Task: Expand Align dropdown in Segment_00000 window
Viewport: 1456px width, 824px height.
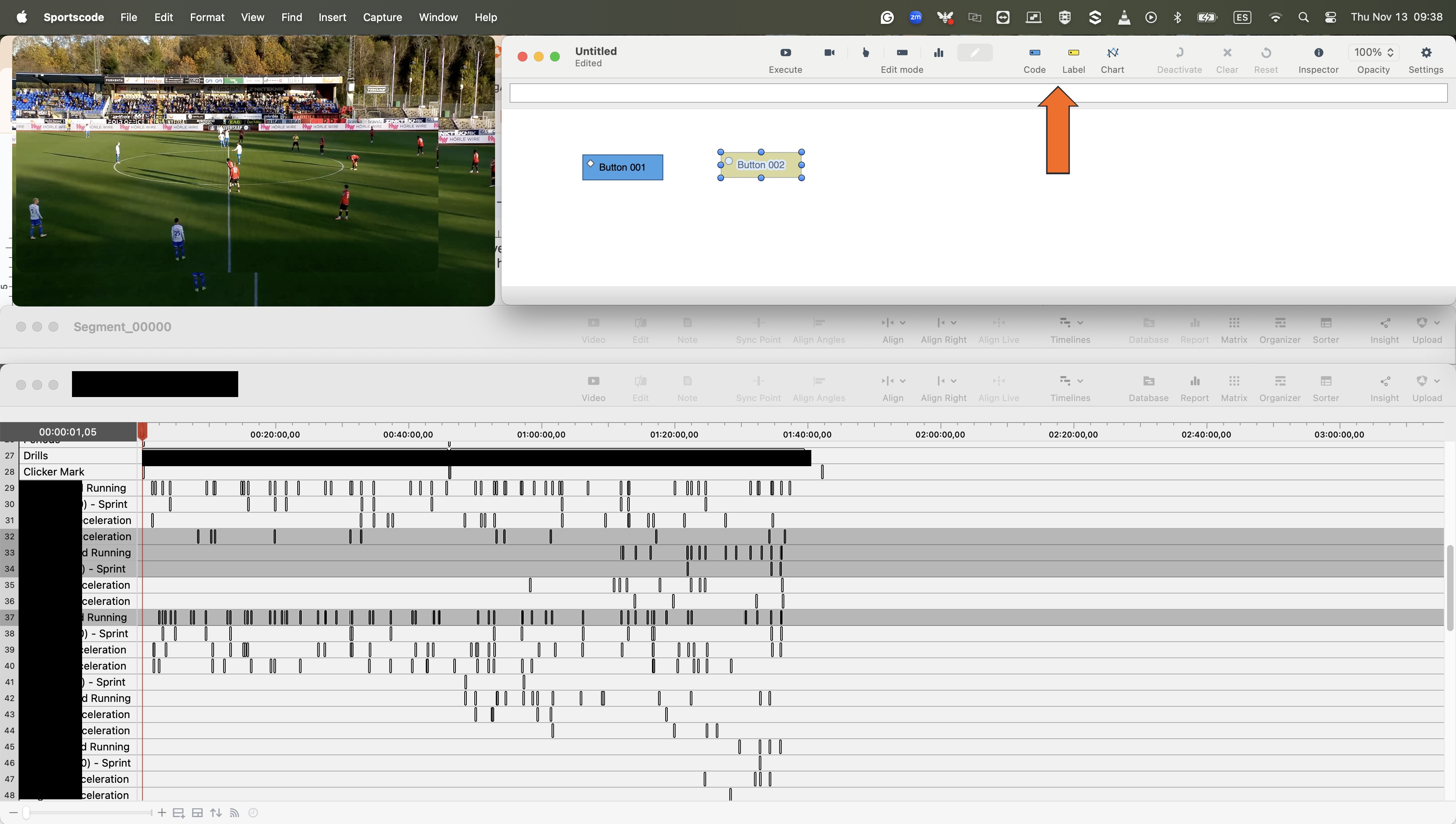Action: tap(903, 323)
